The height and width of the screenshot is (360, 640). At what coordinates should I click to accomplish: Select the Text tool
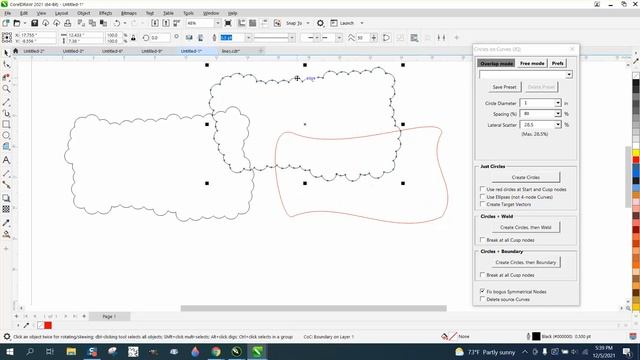click(x=6, y=160)
